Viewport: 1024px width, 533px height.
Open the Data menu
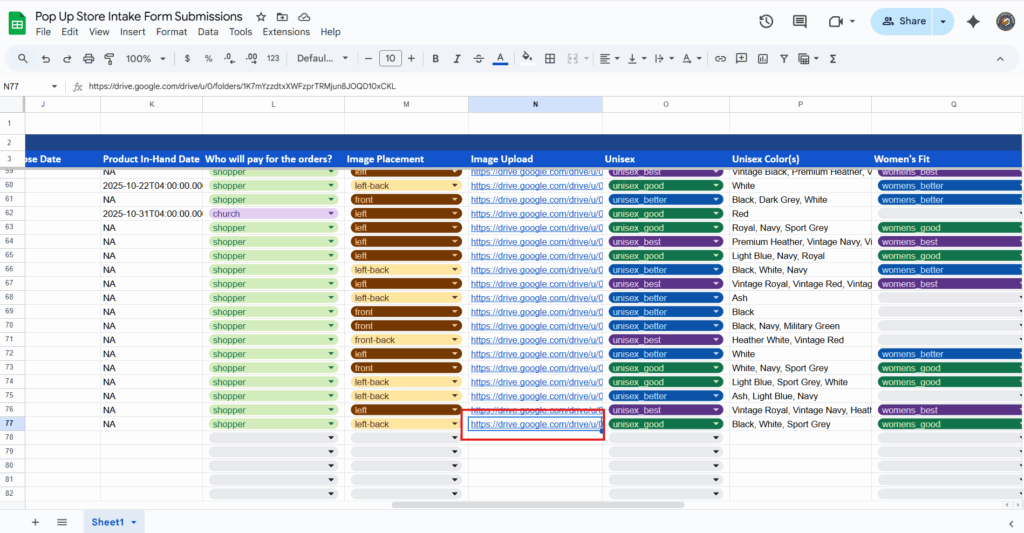pos(208,32)
